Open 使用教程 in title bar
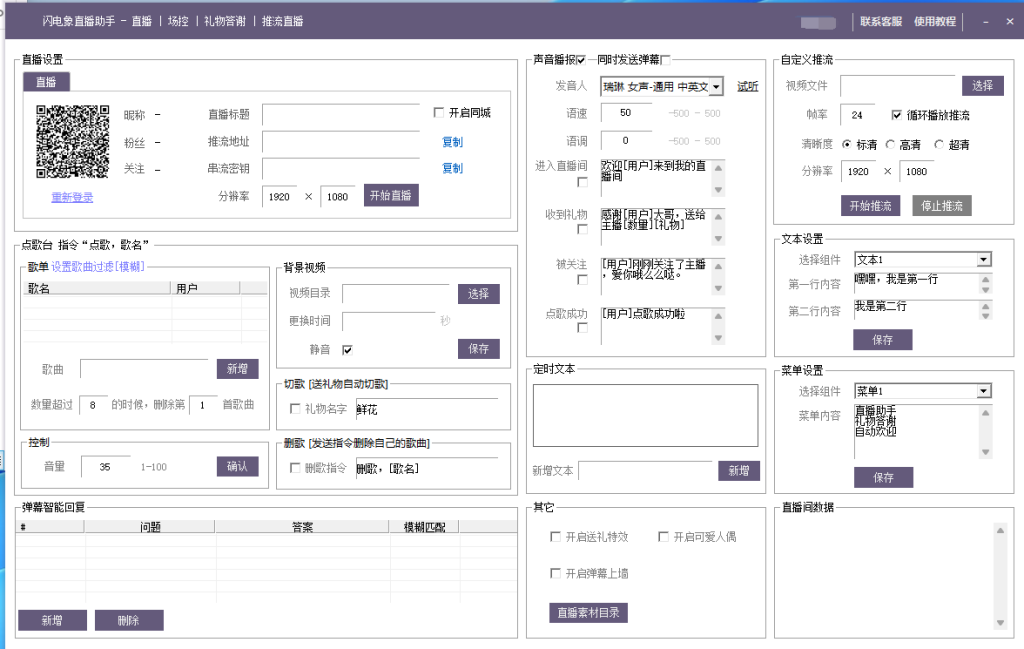Image resolution: width=1024 pixels, height=649 pixels. point(934,21)
